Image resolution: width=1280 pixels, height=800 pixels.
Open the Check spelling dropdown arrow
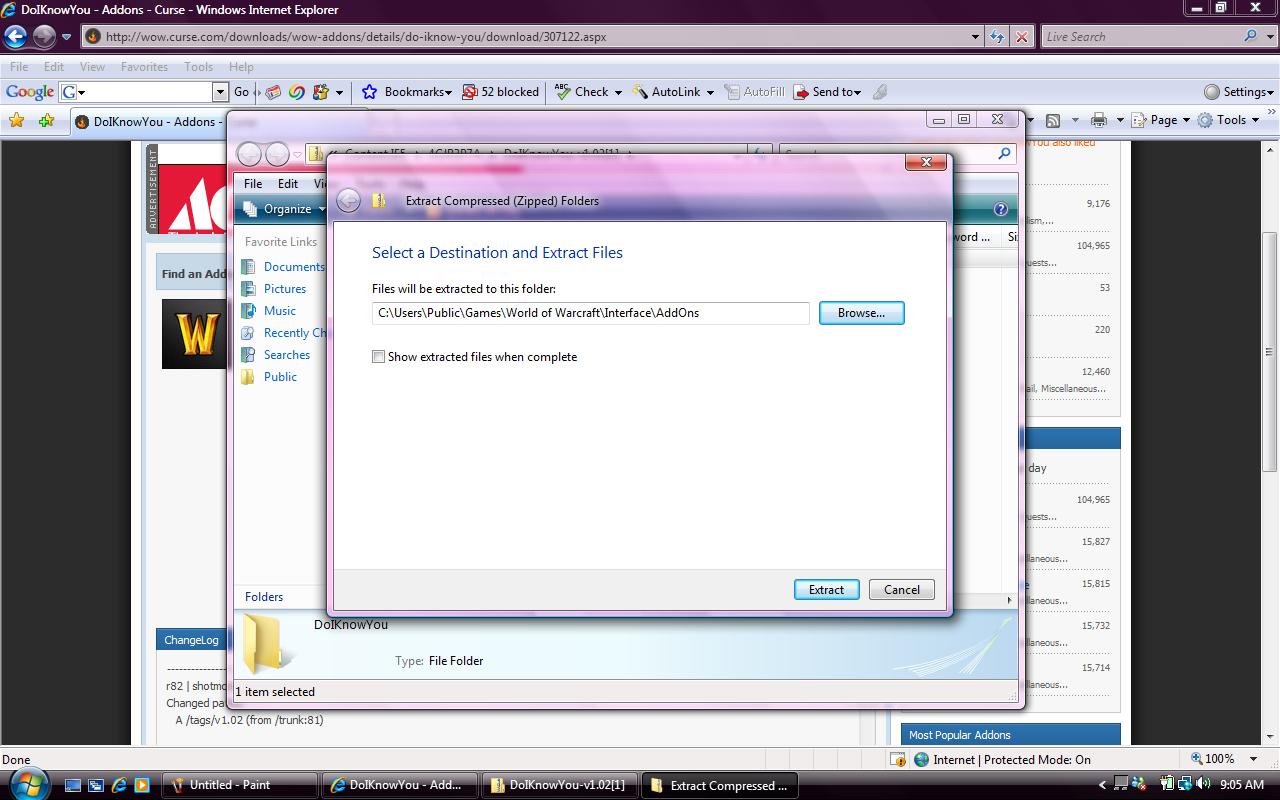[617, 92]
